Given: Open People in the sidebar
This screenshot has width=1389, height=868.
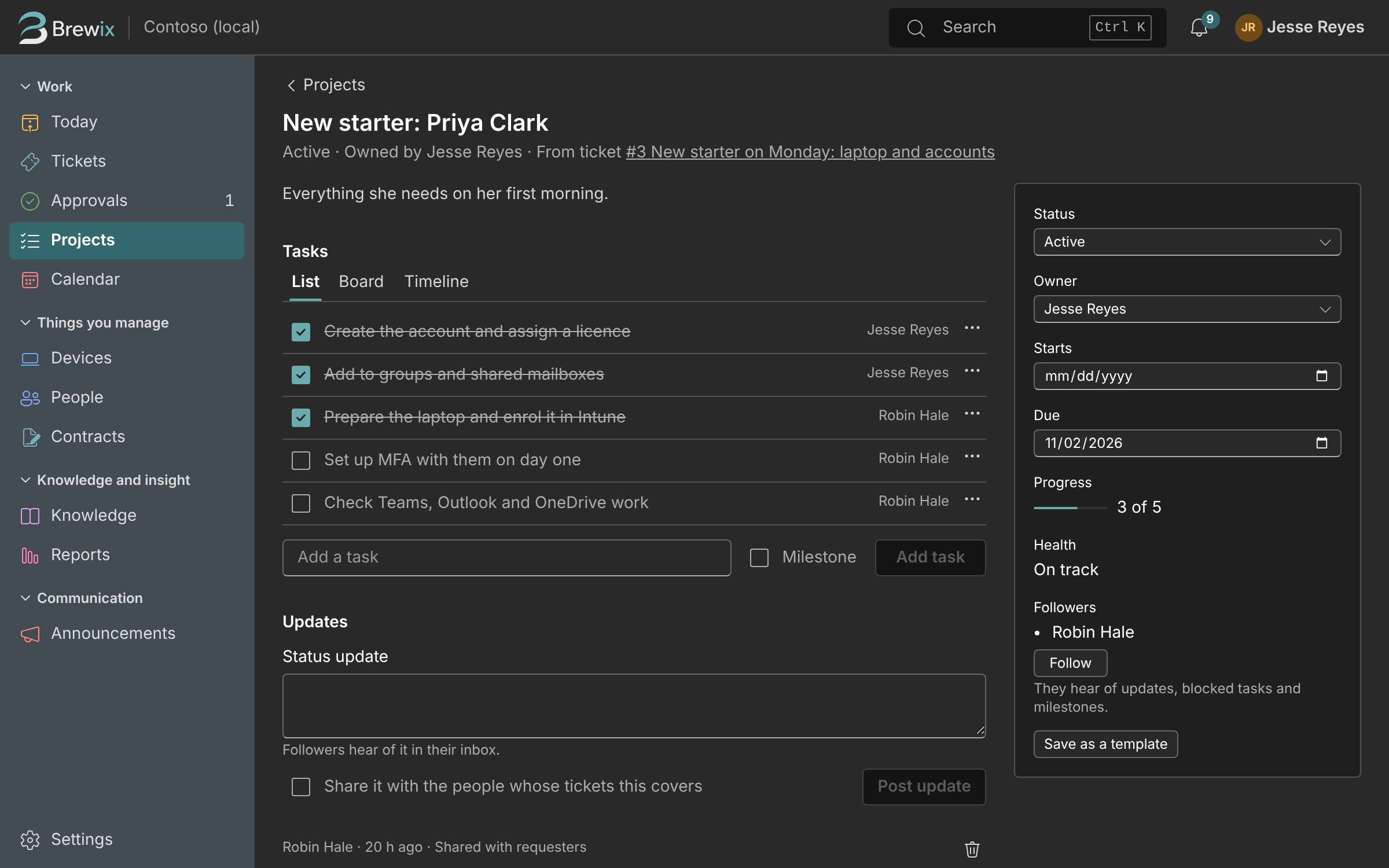Looking at the screenshot, I should coord(127,398).
